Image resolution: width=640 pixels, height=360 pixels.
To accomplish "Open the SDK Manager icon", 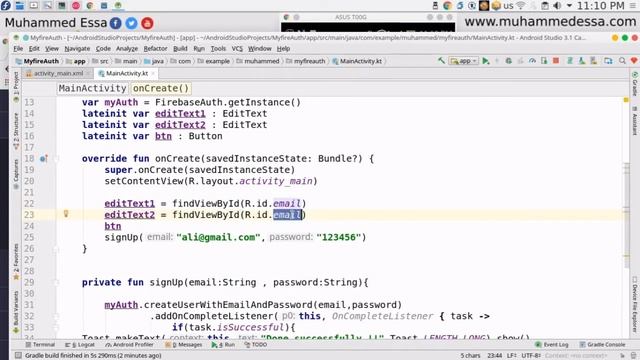I will coord(593,61).
